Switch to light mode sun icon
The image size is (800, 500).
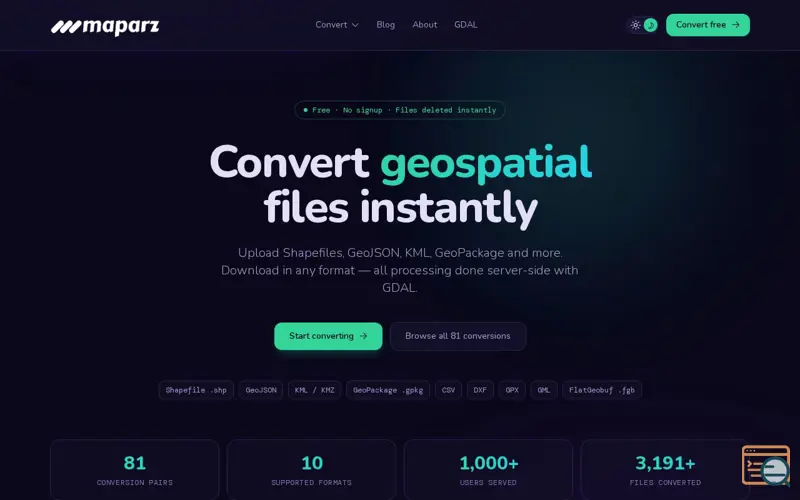point(635,25)
